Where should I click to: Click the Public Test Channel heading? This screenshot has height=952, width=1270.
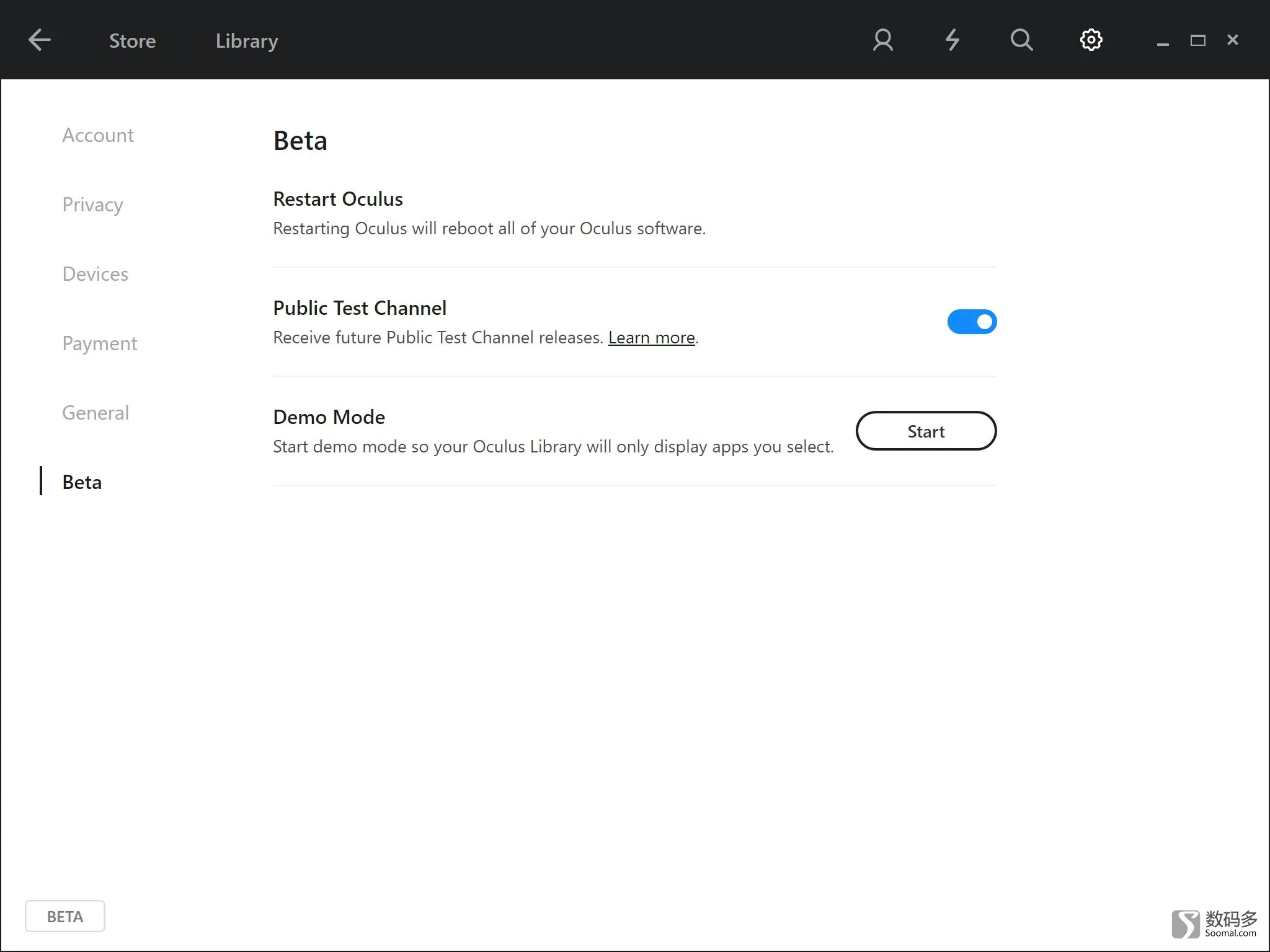pyautogui.click(x=360, y=308)
